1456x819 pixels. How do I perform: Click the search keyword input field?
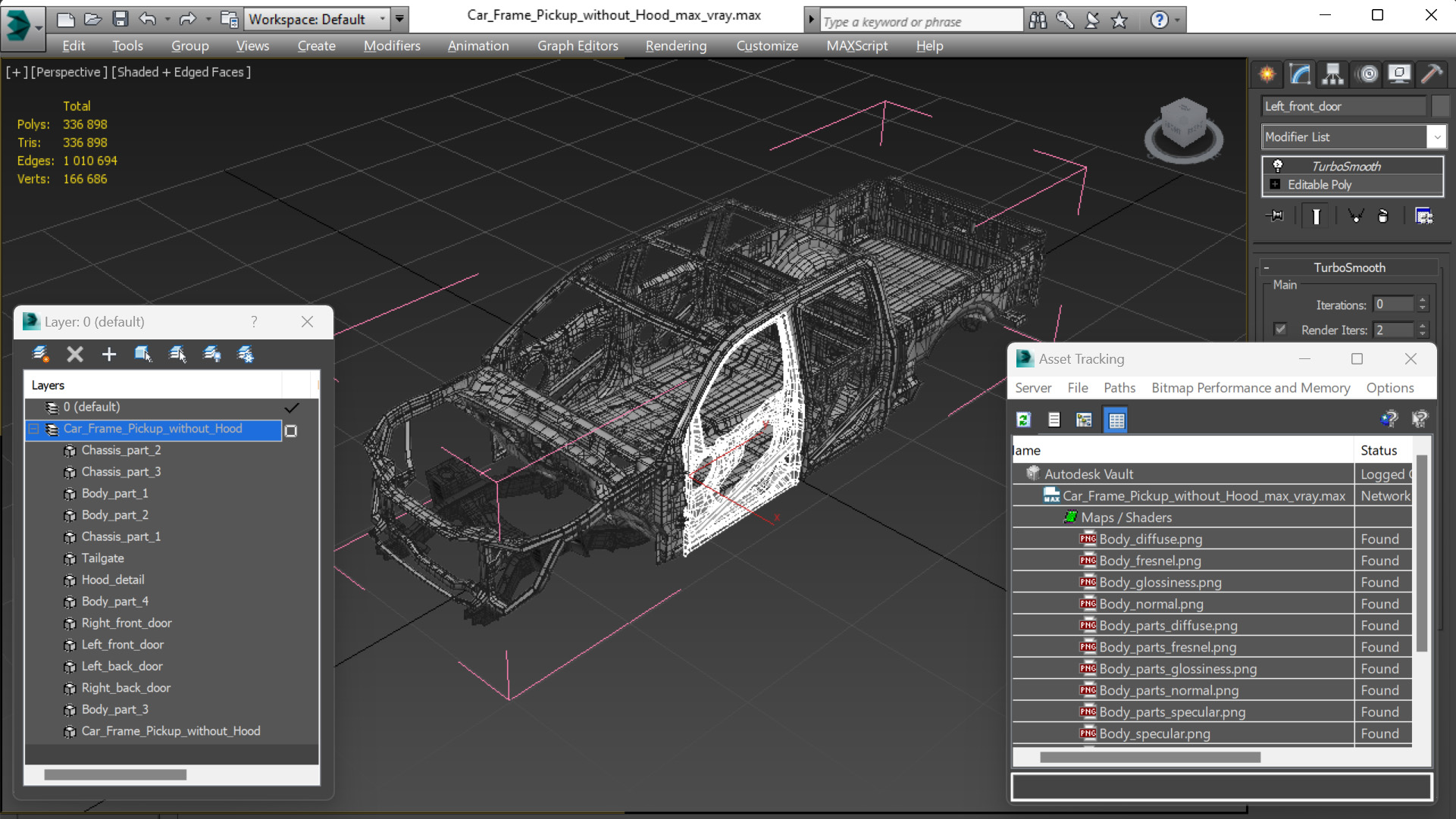(x=920, y=21)
